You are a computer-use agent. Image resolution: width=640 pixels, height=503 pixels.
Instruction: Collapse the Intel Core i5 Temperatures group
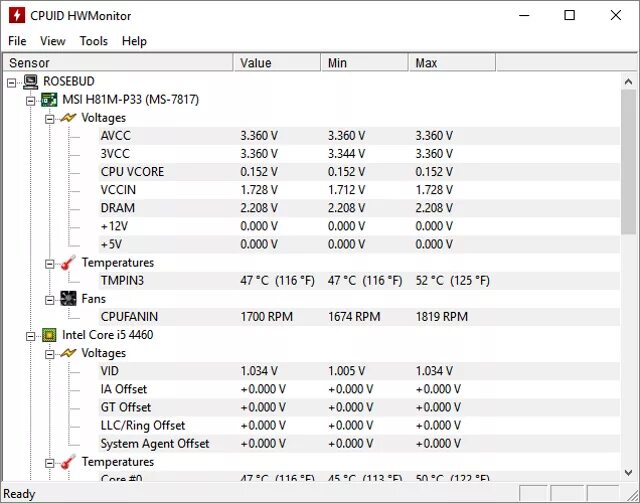tap(49, 463)
